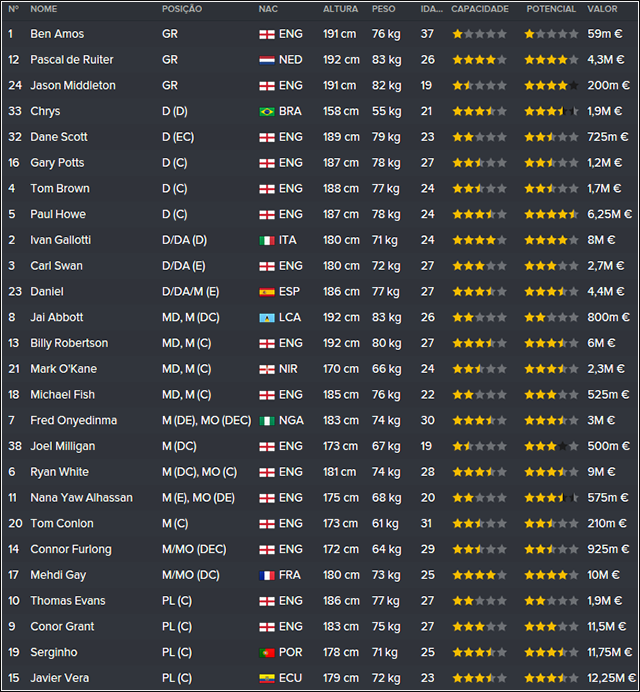Viewport: 640px width, 692px height.
Task: Sort the list by POSIÇÃO column header
Action: click(x=182, y=9)
